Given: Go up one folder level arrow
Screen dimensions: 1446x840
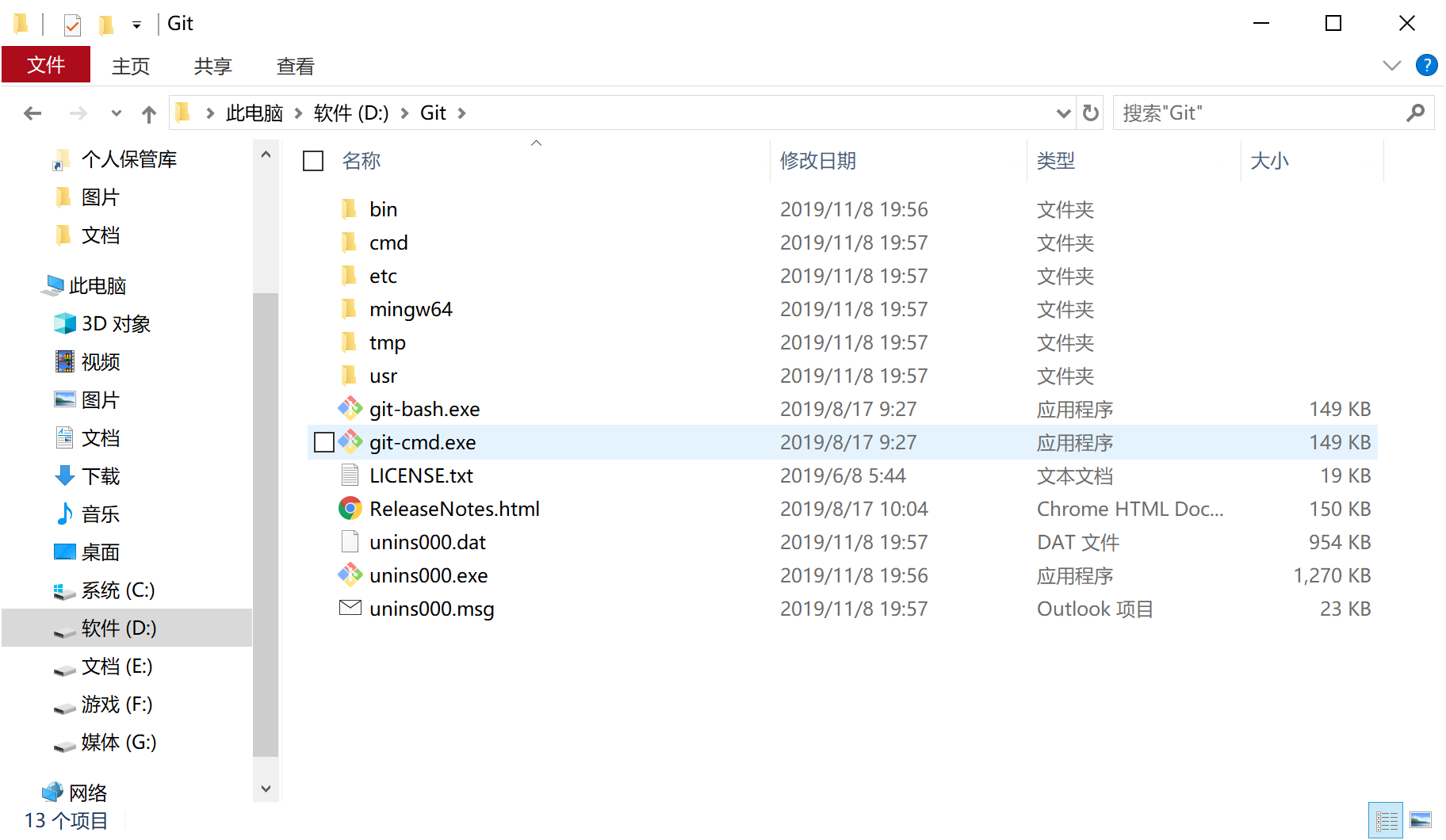Looking at the screenshot, I should [149, 114].
